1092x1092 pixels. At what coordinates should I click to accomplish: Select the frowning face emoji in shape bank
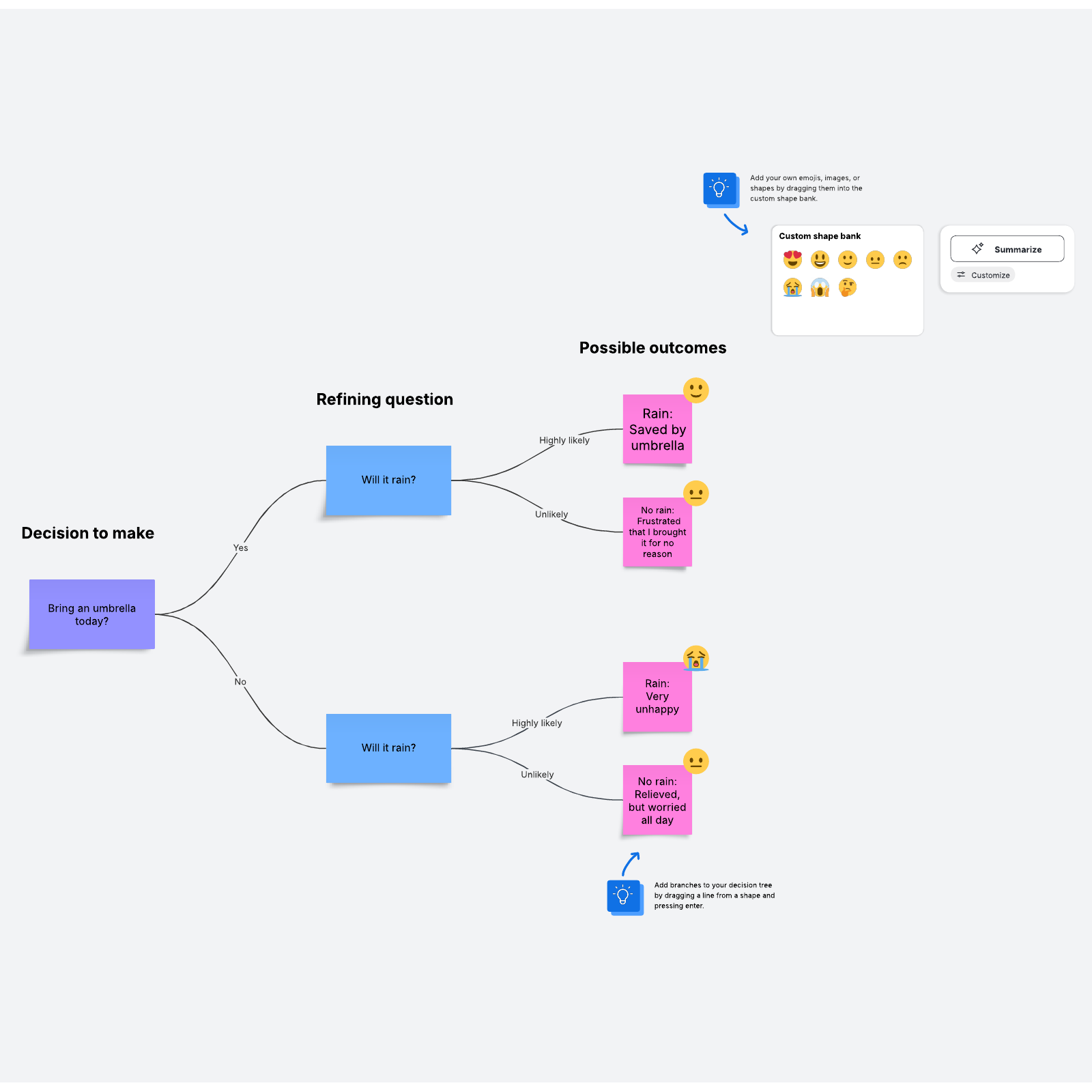click(902, 259)
